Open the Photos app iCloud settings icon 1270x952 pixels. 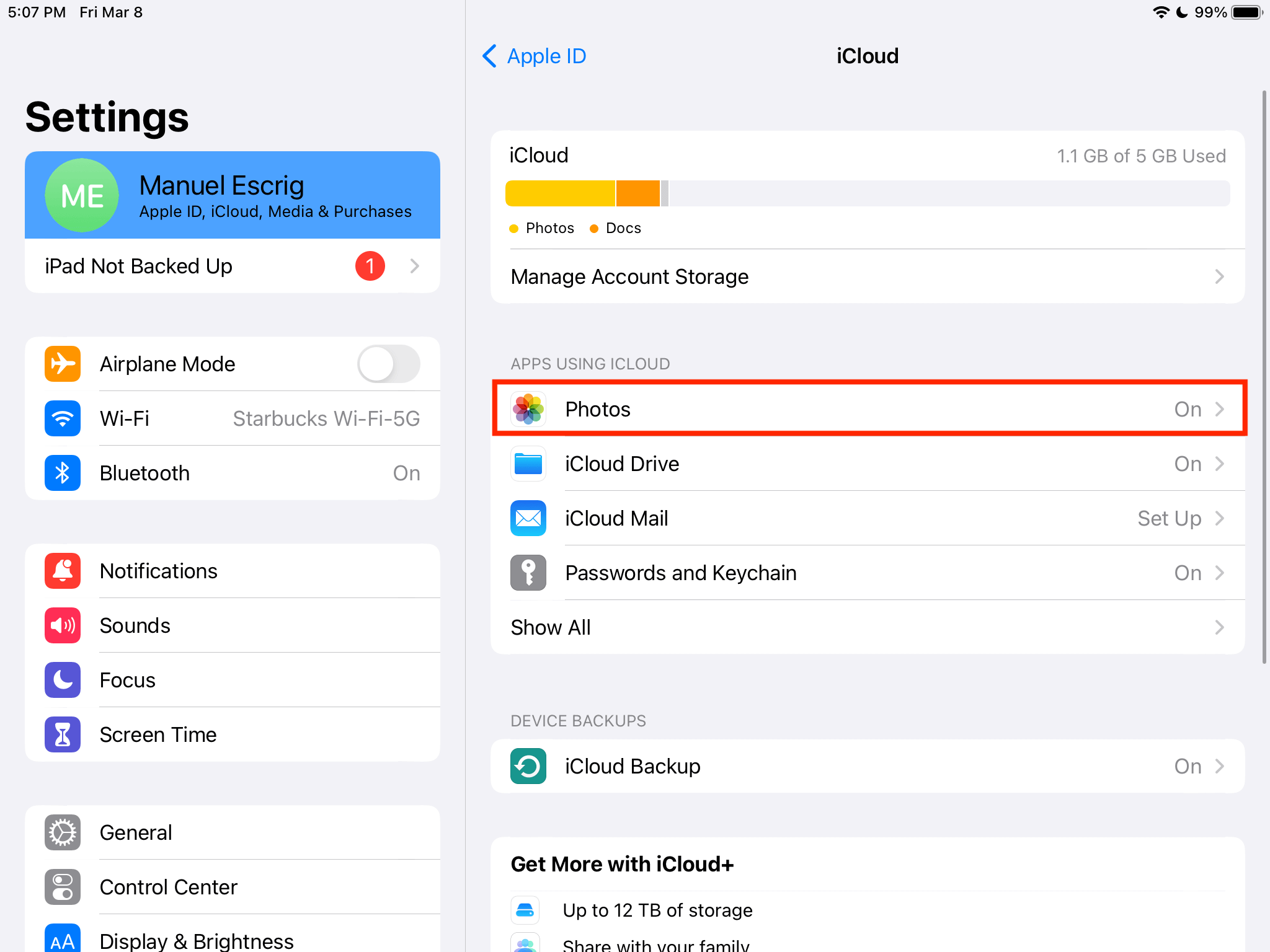pos(528,409)
